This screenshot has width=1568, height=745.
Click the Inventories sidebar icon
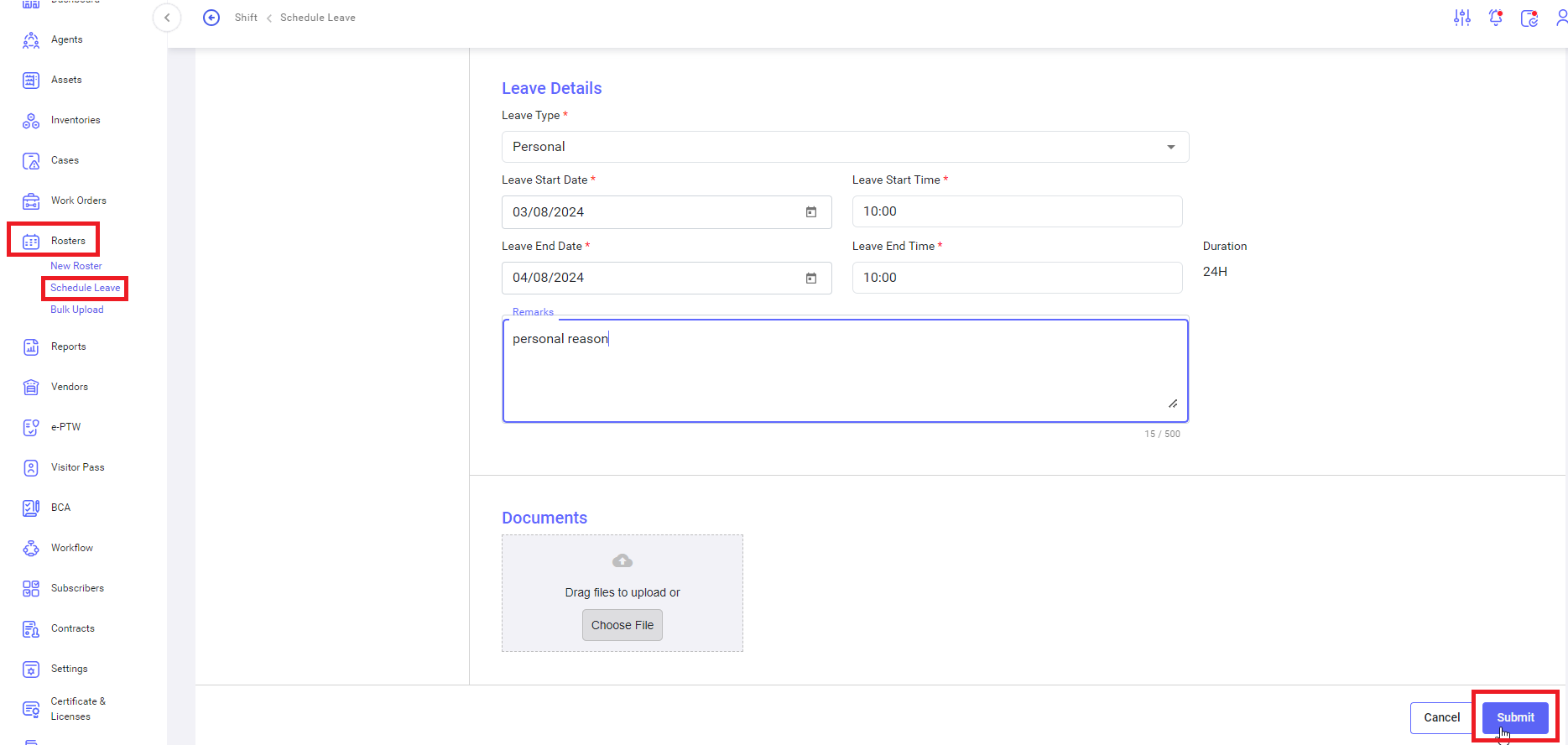coord(31,121)
